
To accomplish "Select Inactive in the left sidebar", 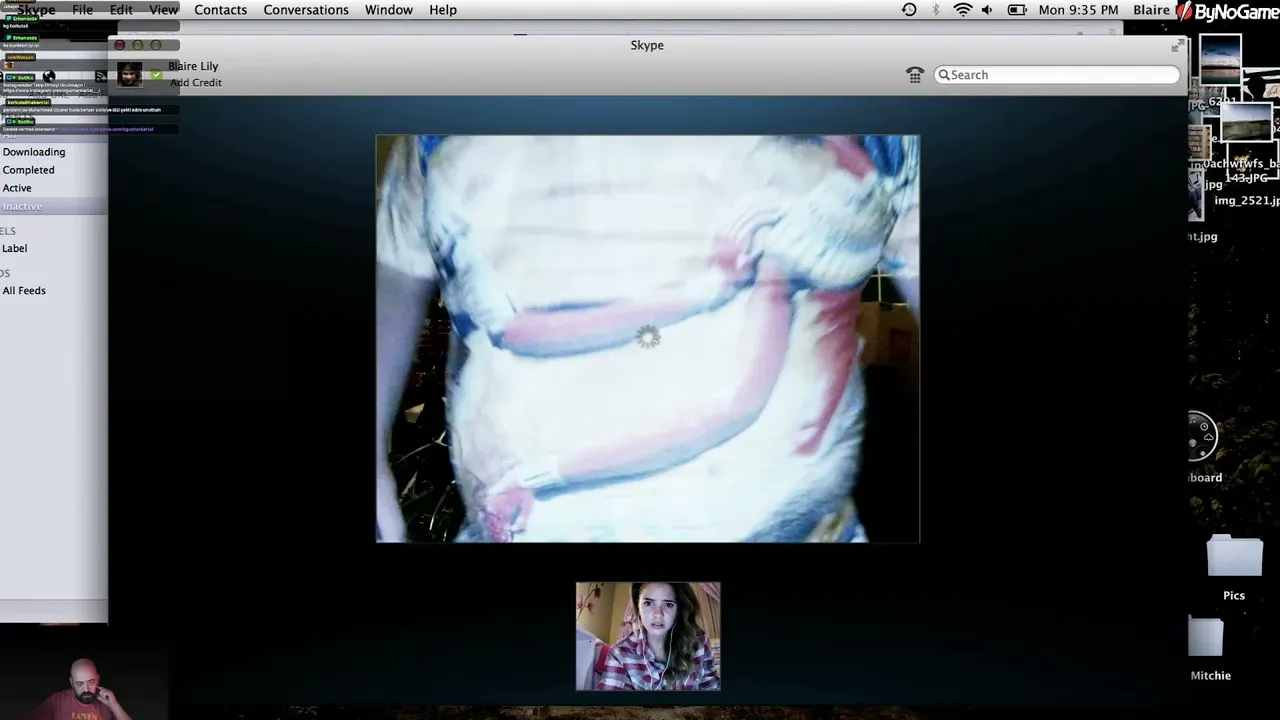I will (x=22, y=206).
